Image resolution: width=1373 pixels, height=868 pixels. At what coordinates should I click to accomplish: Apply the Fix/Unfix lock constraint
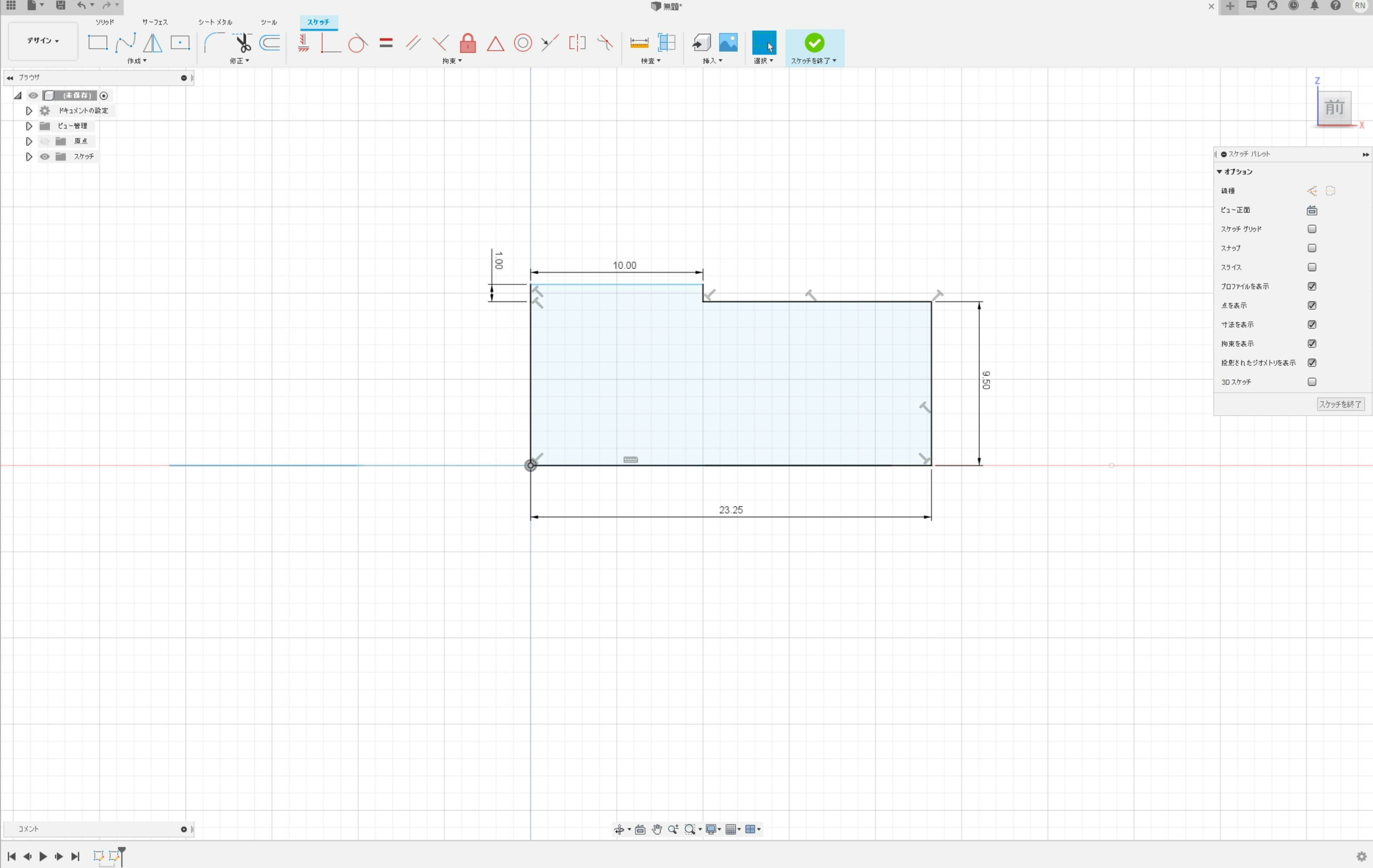tap(467, 43)
